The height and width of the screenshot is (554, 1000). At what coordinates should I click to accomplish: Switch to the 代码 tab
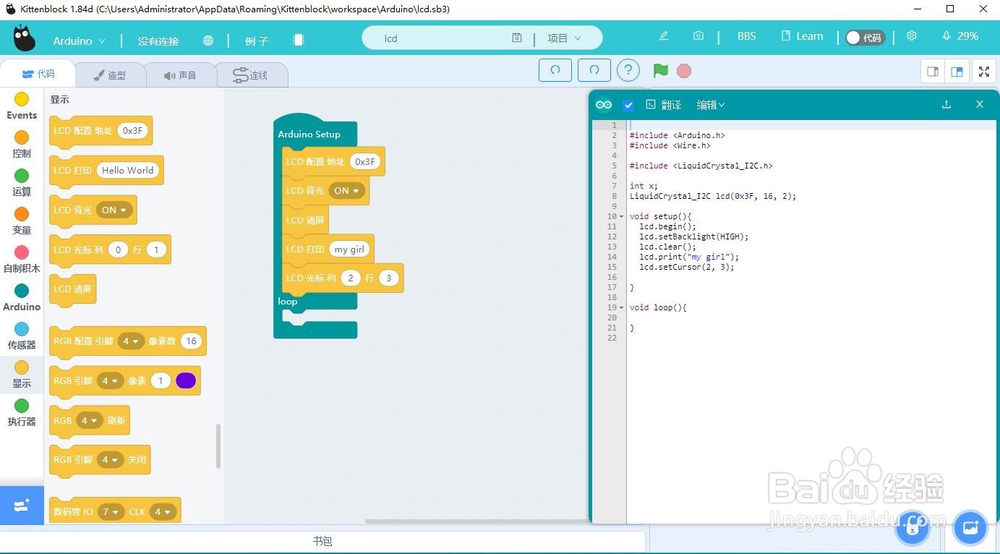pos(38,74)
